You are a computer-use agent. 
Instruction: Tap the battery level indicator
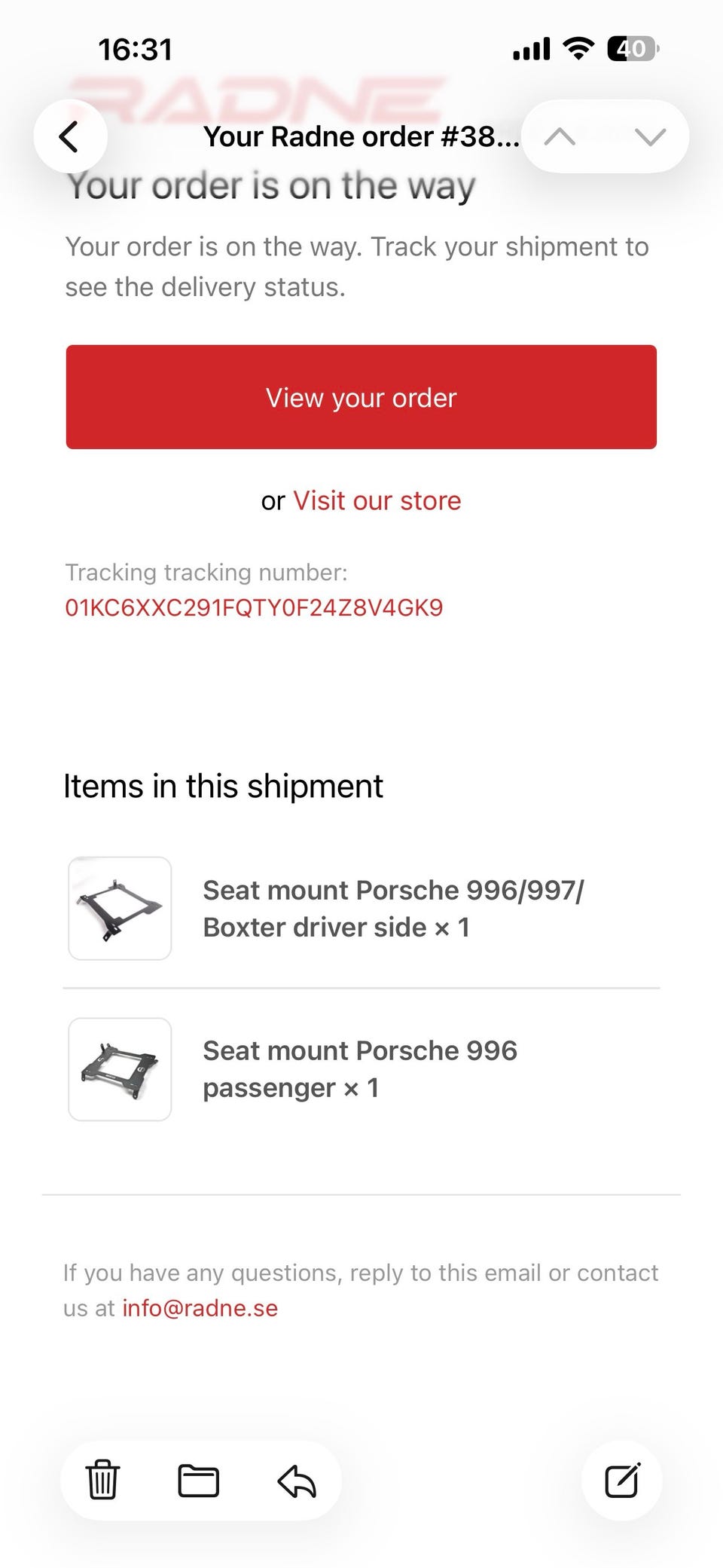pos(633,49)
